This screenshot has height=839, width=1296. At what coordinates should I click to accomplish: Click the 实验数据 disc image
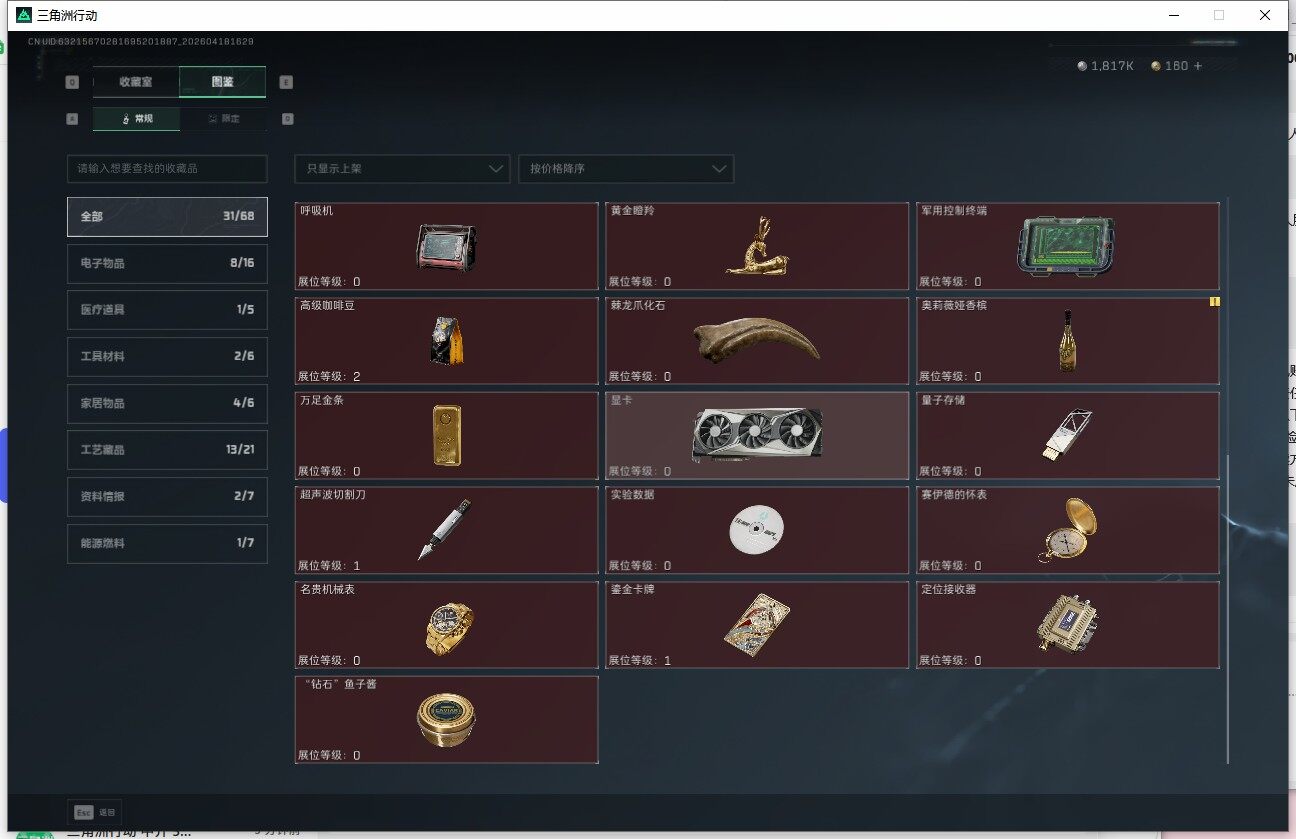coord(756,530)
